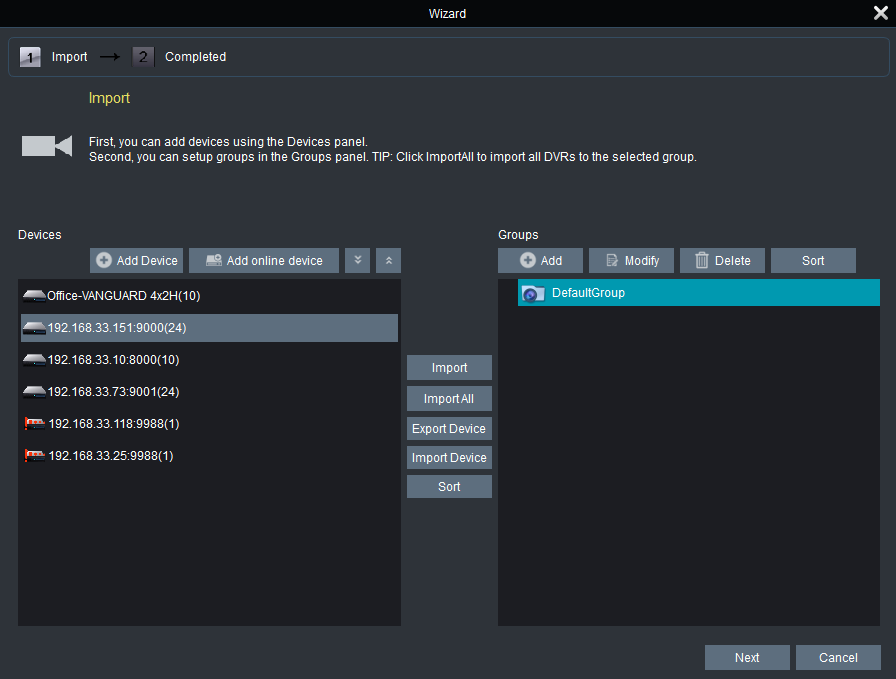Delete the selected group
This screenshot has width=896, height=679.
pos(722,261)
